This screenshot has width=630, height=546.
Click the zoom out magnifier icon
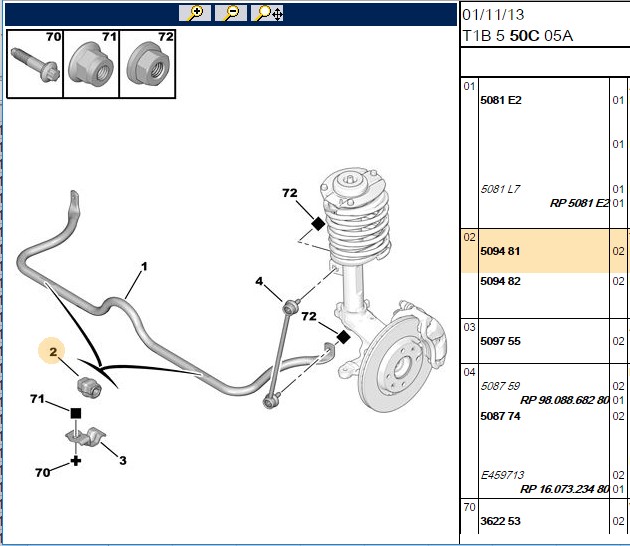point(231,13)
